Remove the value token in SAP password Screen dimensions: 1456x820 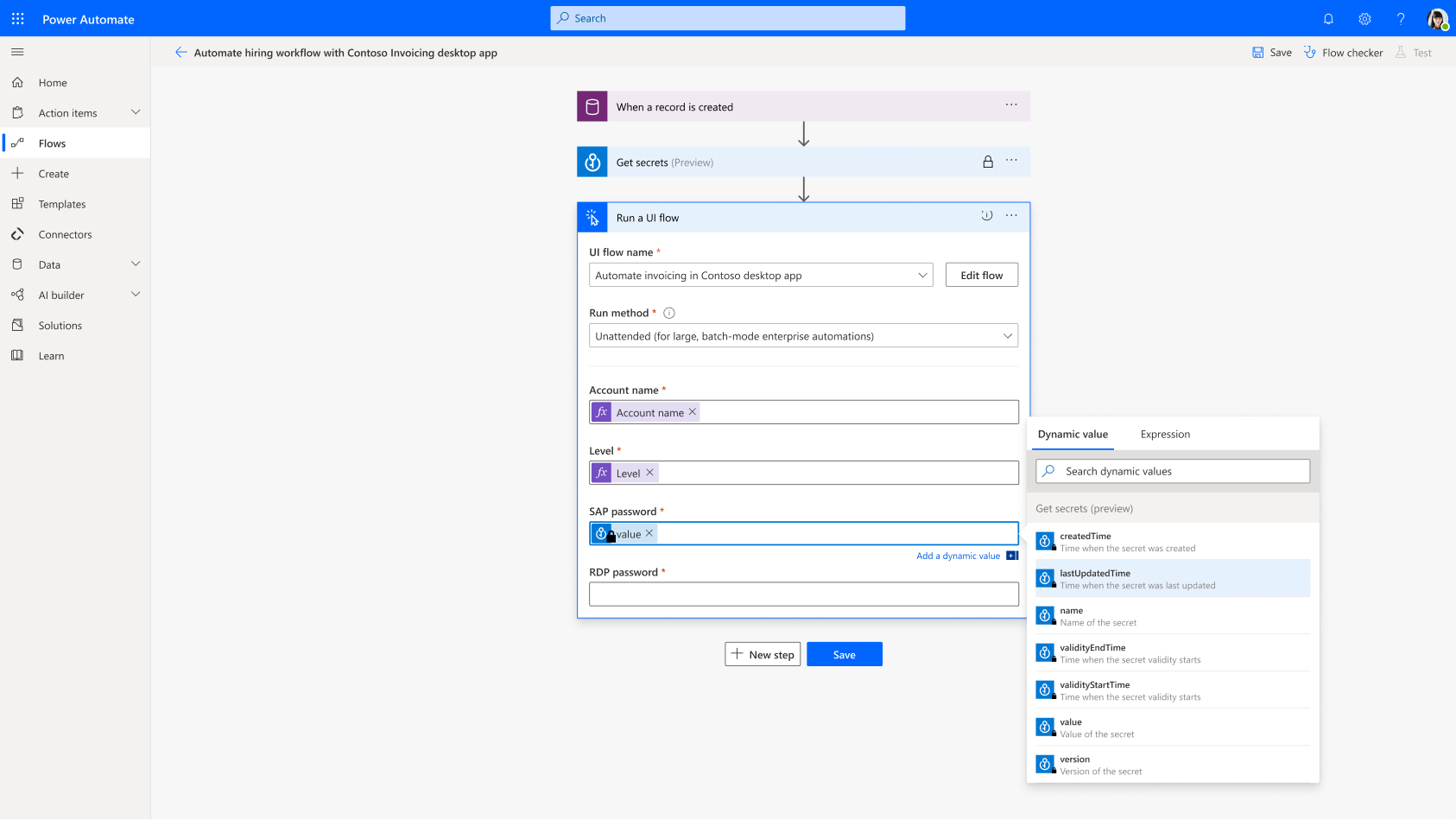(x=649, y=533)
